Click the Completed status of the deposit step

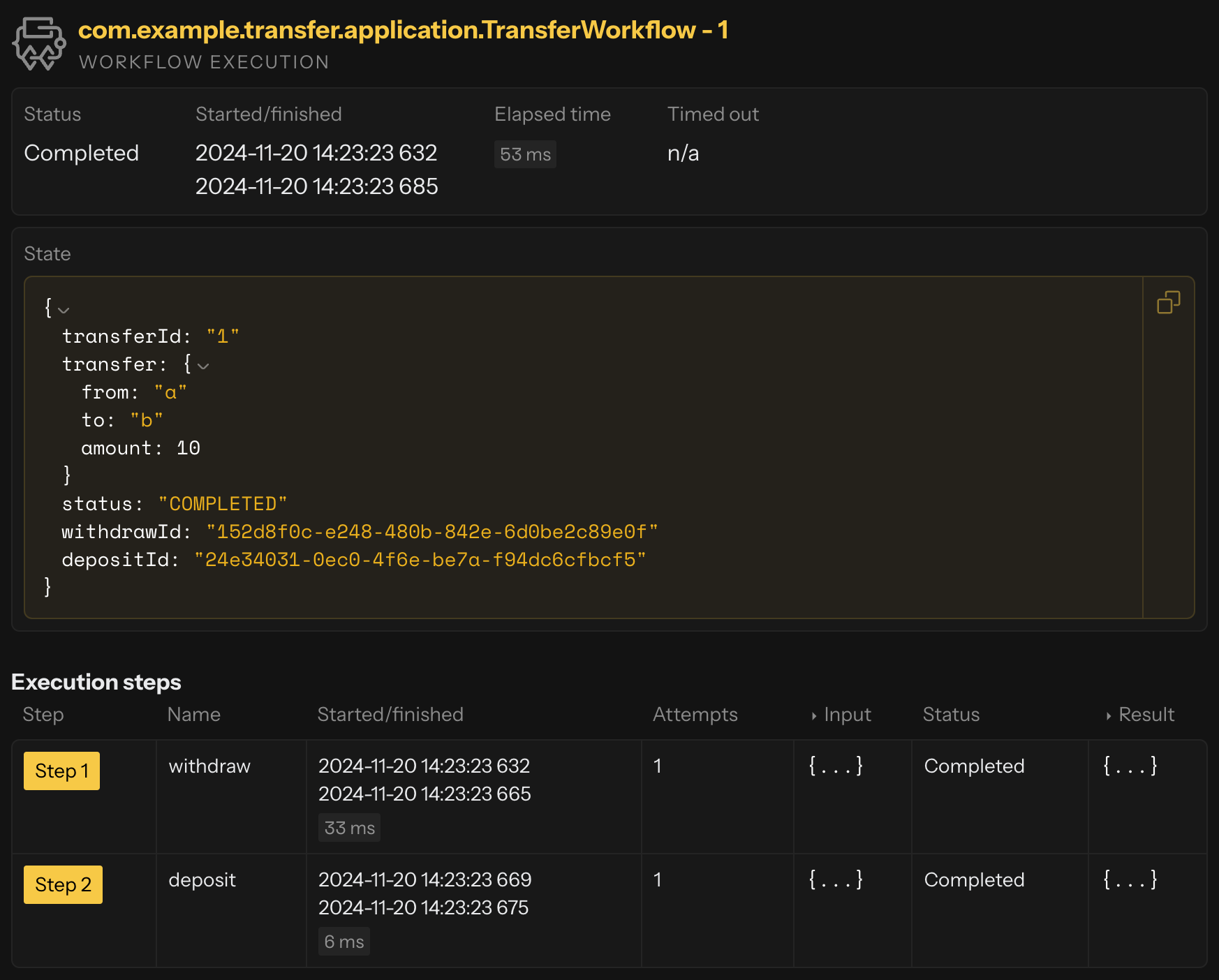coord(974,879)
